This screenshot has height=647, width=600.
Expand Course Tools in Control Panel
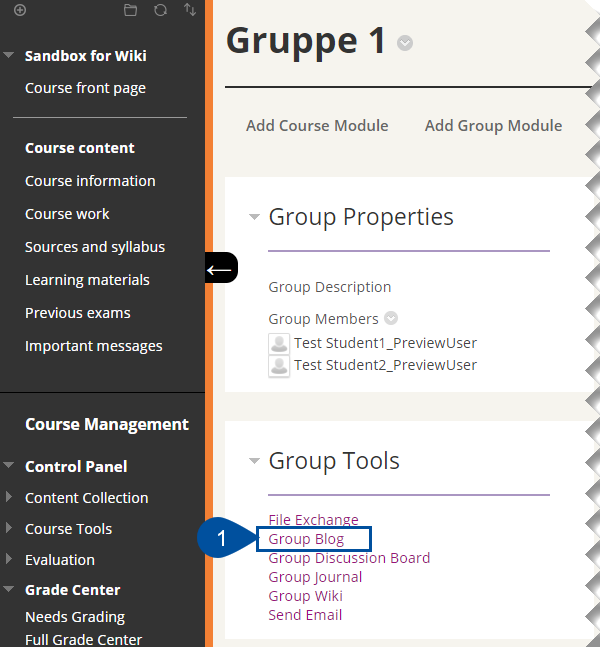[9, 528]
